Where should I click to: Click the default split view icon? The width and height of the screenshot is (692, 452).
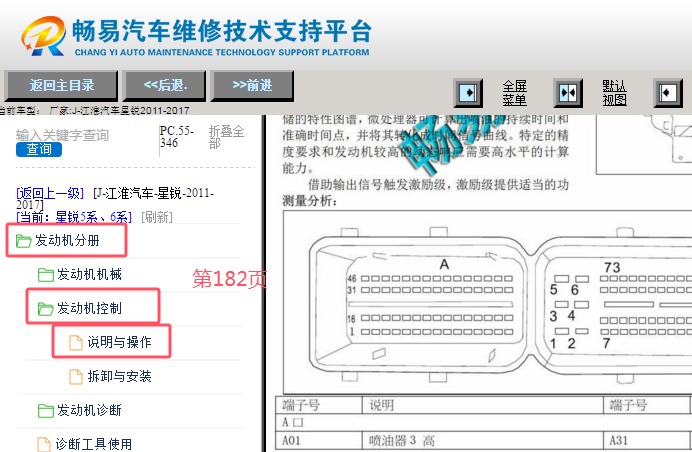568,93
